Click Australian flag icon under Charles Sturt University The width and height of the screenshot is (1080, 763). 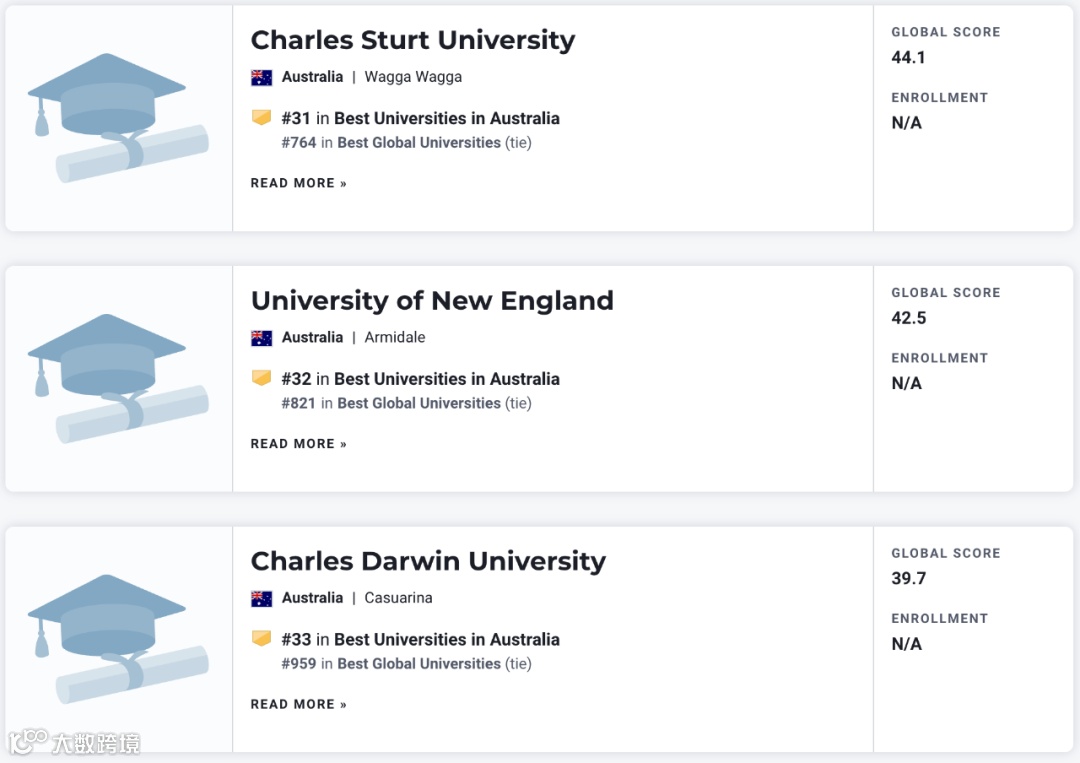[x=262, y=78]
